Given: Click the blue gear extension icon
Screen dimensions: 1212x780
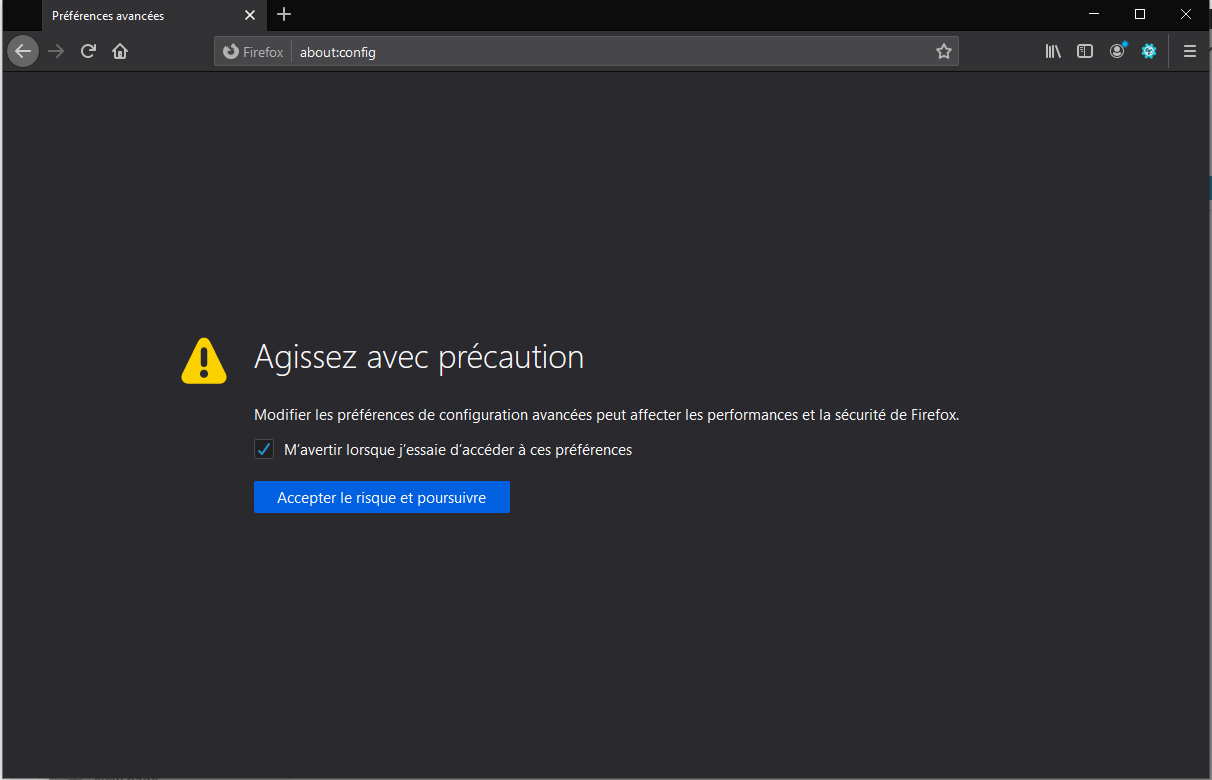Looking at the screenshot, I should coord(1149,52).
